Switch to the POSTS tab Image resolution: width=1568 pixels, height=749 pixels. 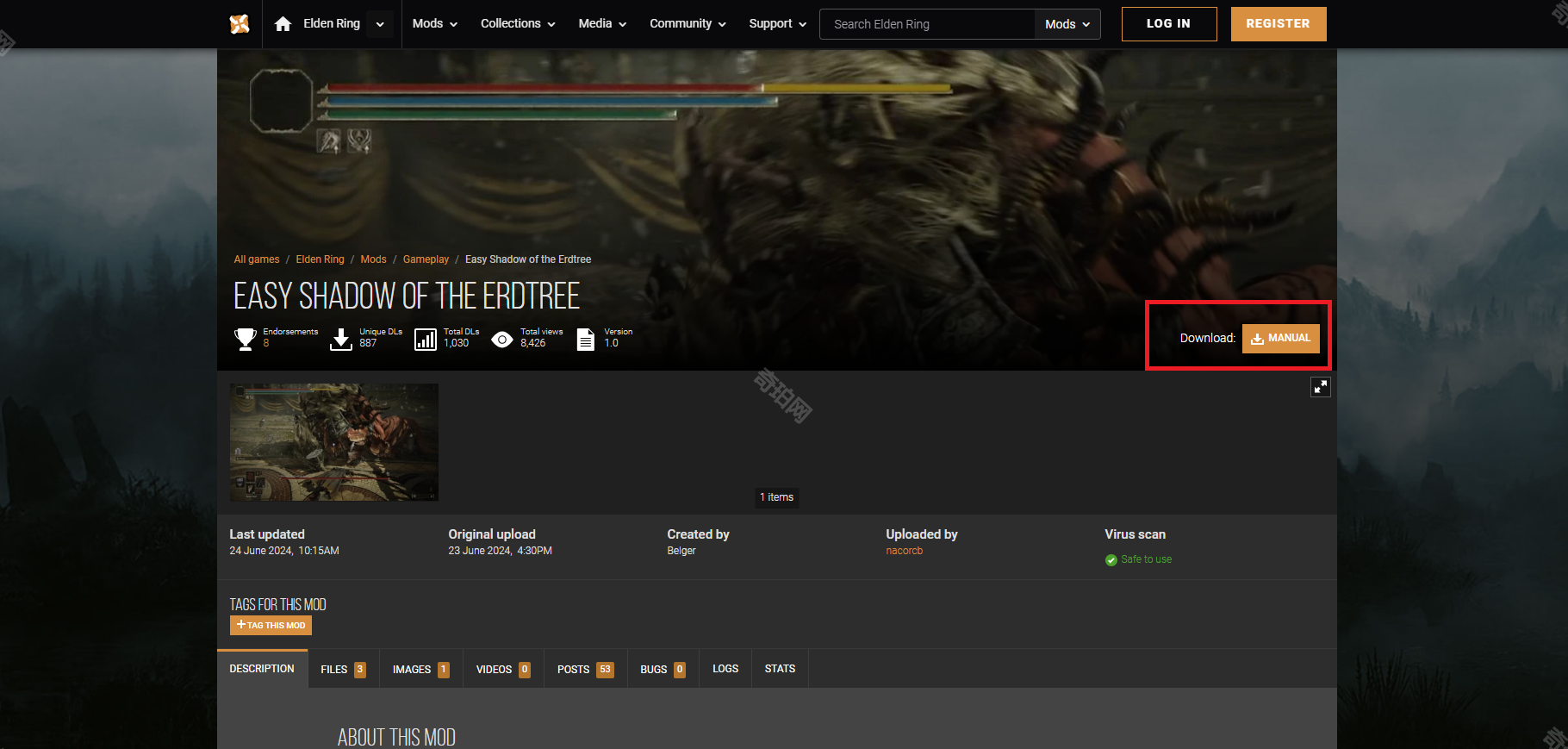[586, 669]
